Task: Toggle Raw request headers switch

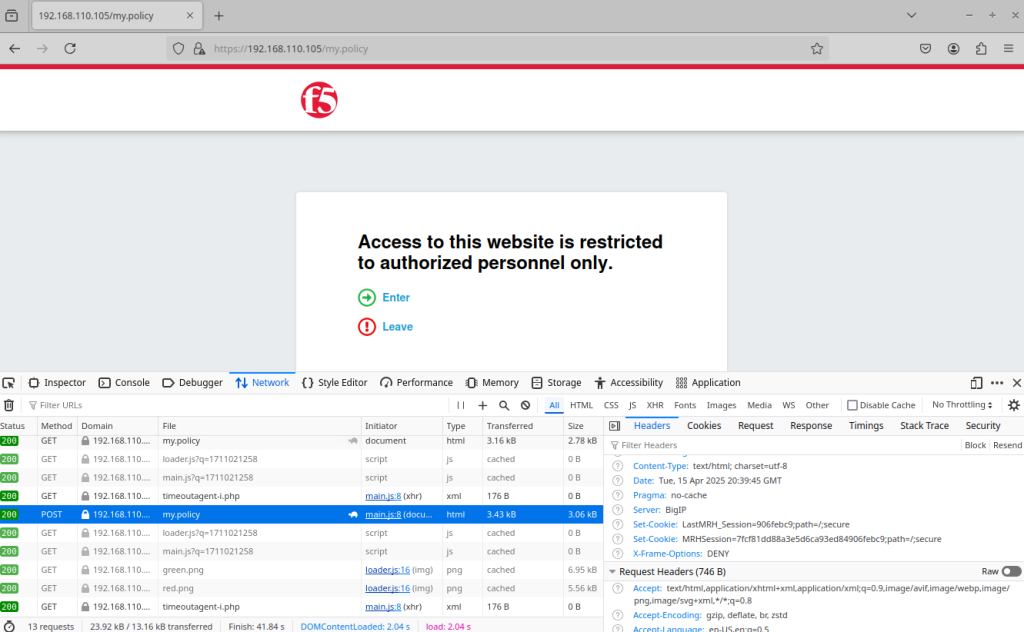Action: coord(1011,571)
